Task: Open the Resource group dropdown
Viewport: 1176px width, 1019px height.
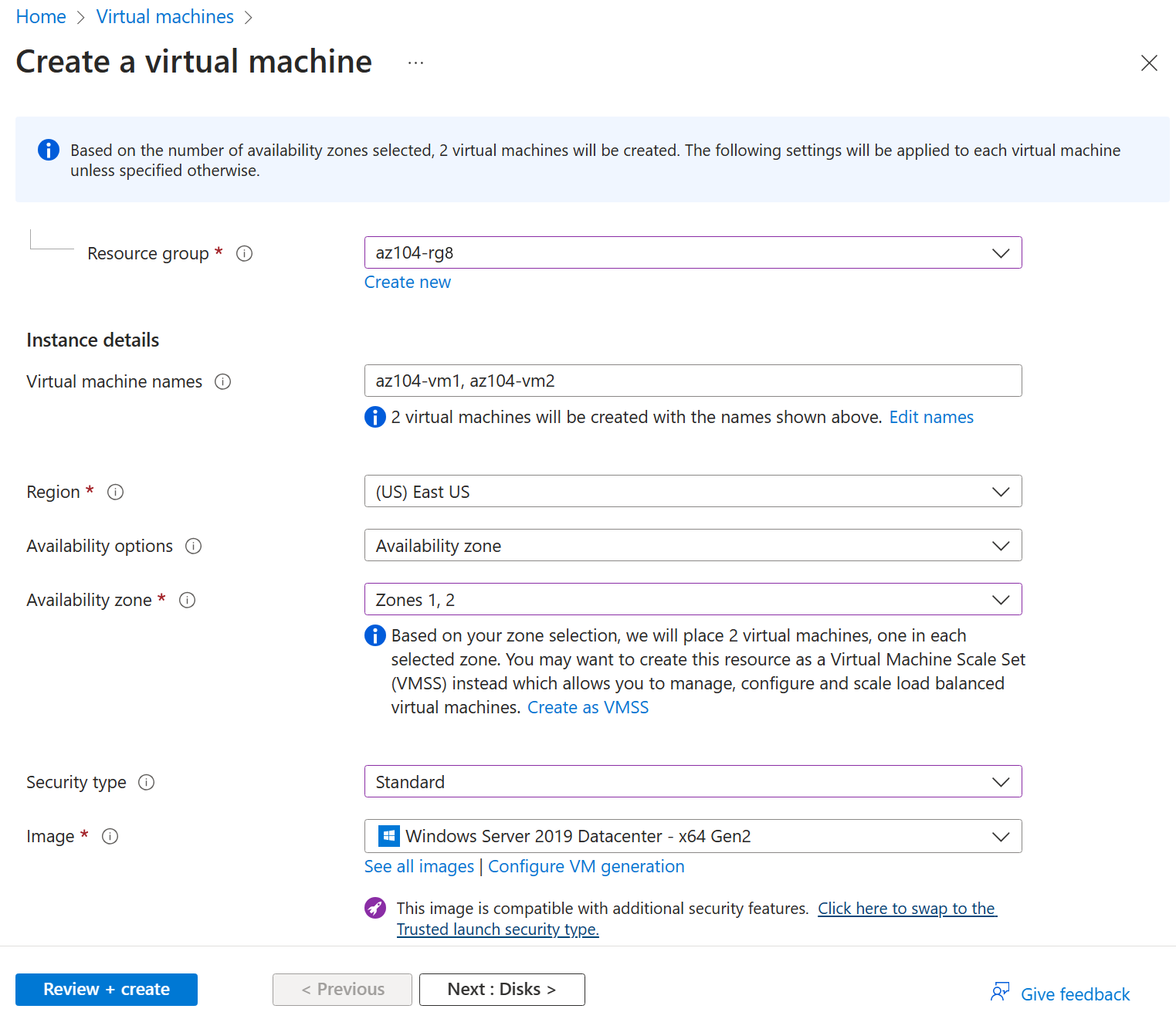Action: (x=1001, y=252)
